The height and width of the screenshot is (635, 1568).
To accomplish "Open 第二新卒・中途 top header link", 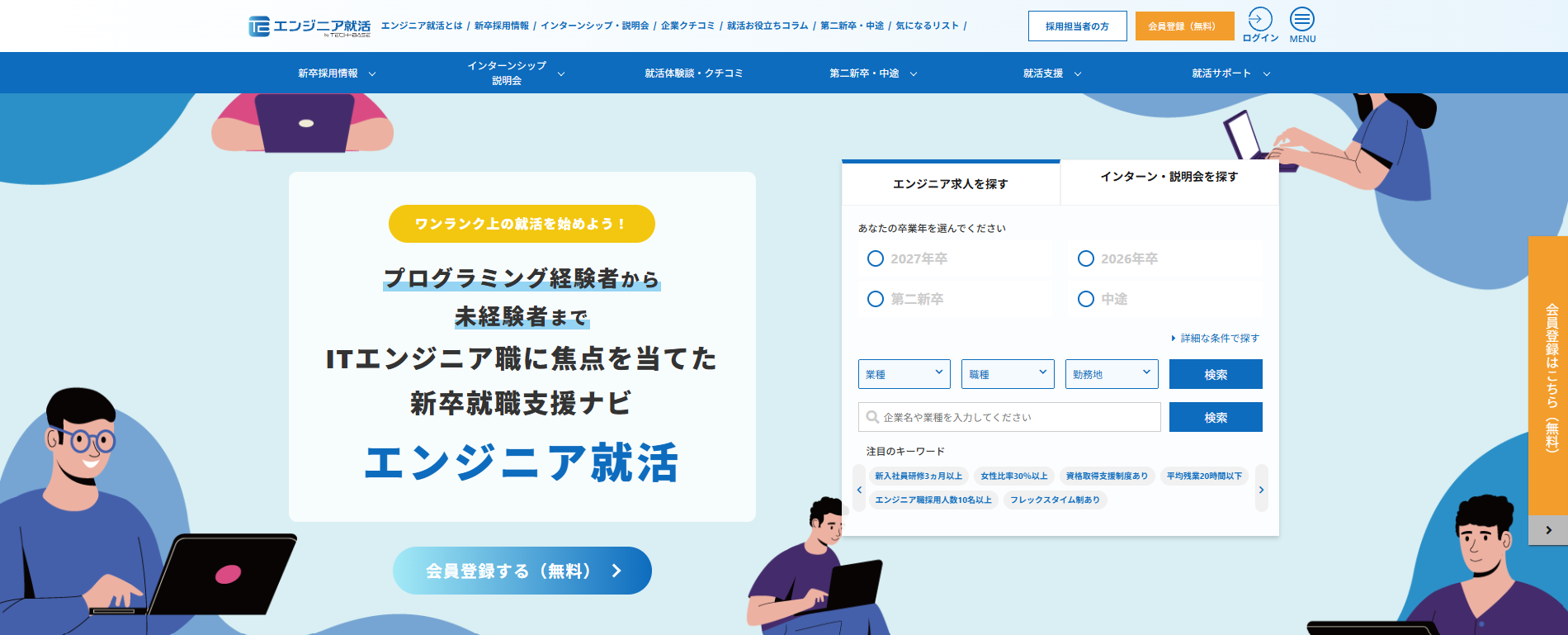I will point(852,26).
